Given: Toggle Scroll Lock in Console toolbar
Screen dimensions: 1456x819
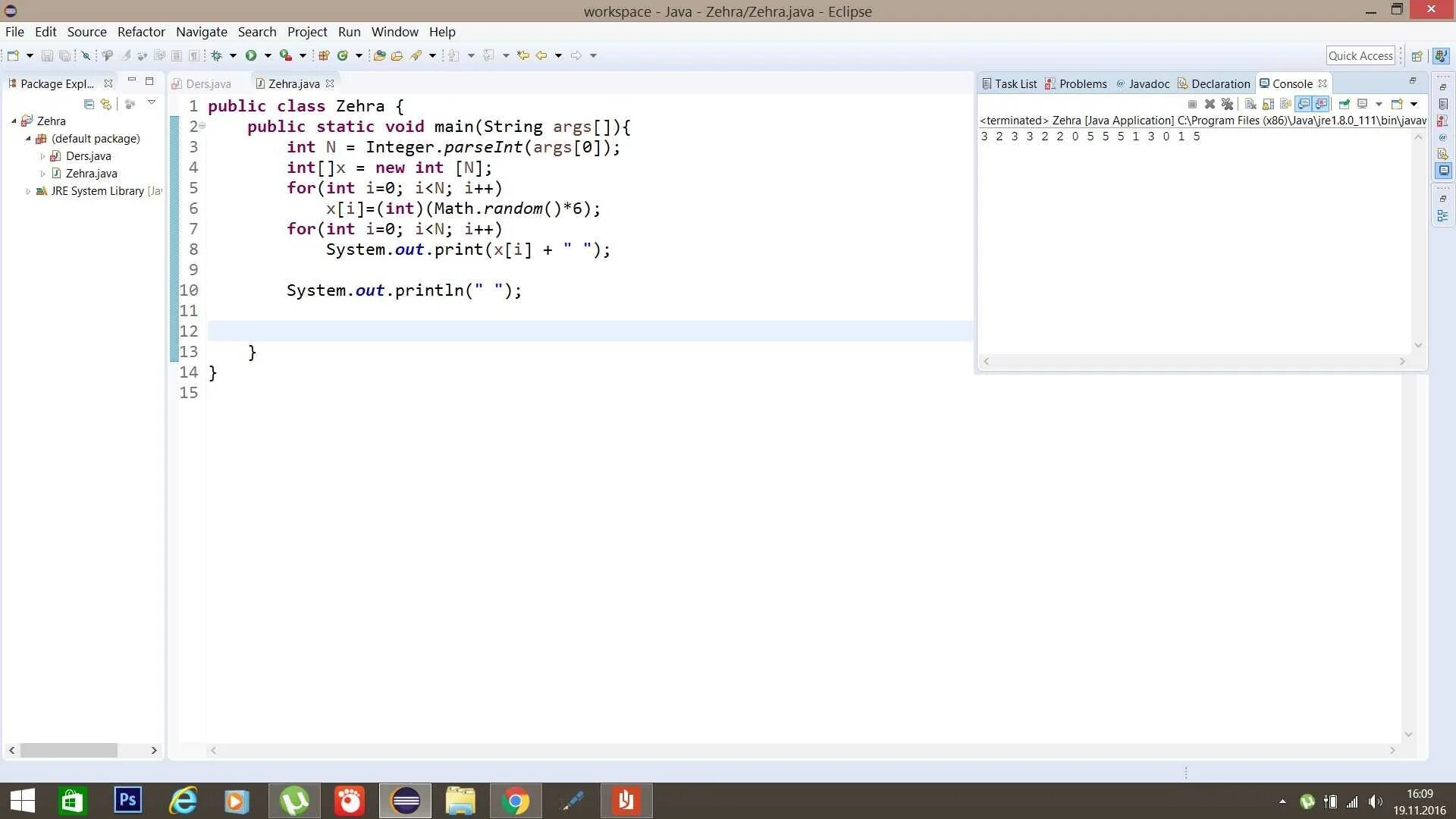Looking at the screenshot, I should pos(1268,104).
